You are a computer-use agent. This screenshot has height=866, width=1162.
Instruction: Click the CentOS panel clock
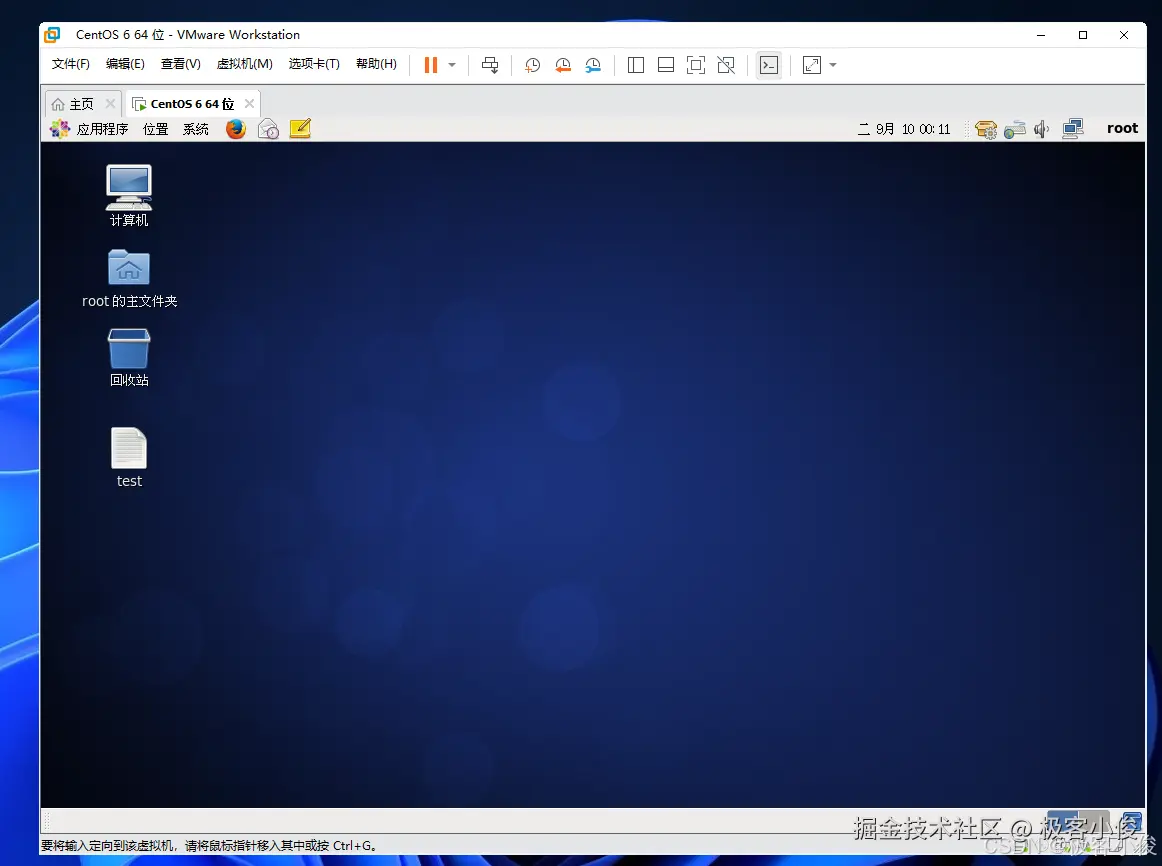[904, 129]
